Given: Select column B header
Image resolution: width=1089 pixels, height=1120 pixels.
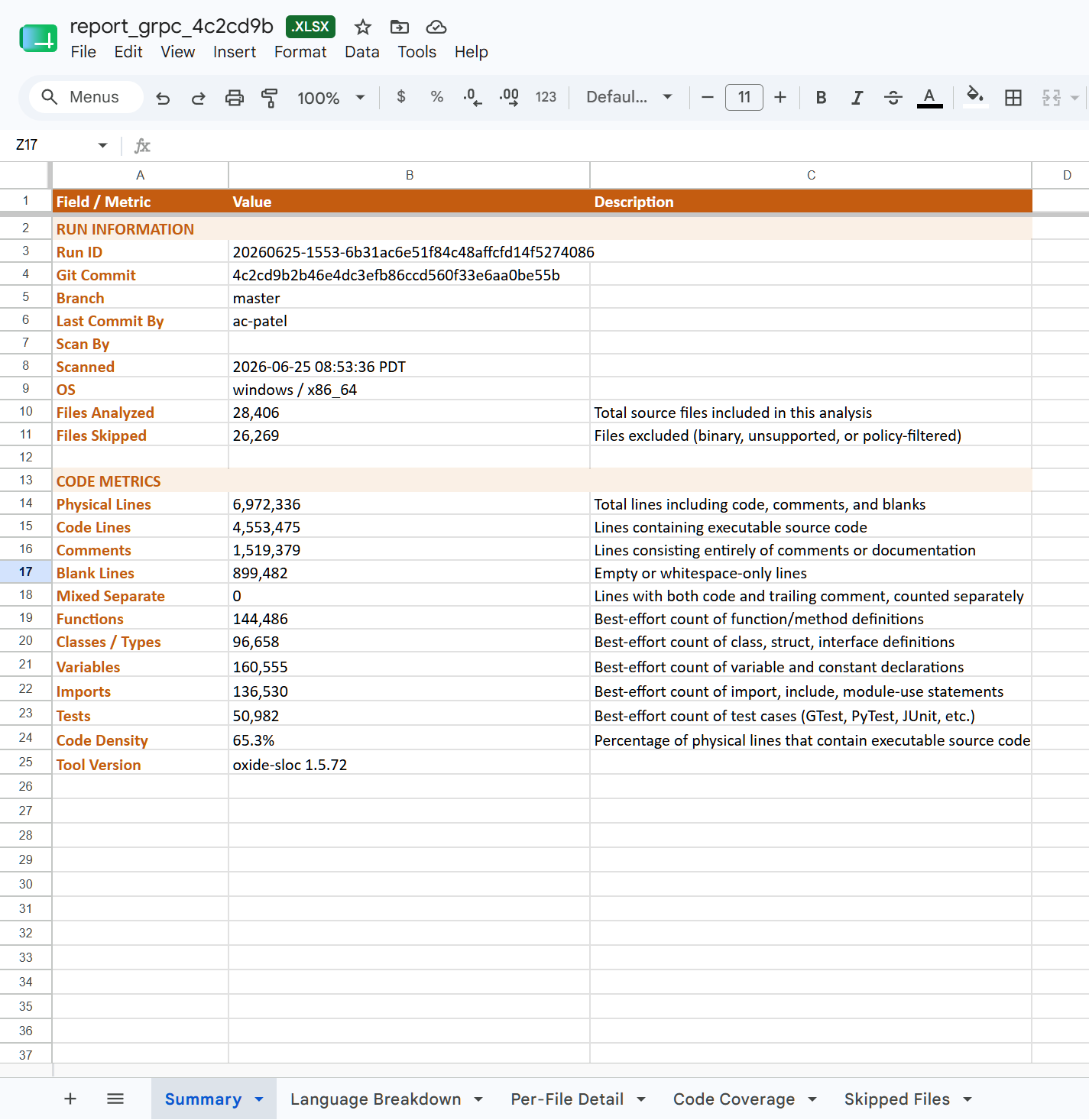Looking at the screenshot, I should (410, 175).
